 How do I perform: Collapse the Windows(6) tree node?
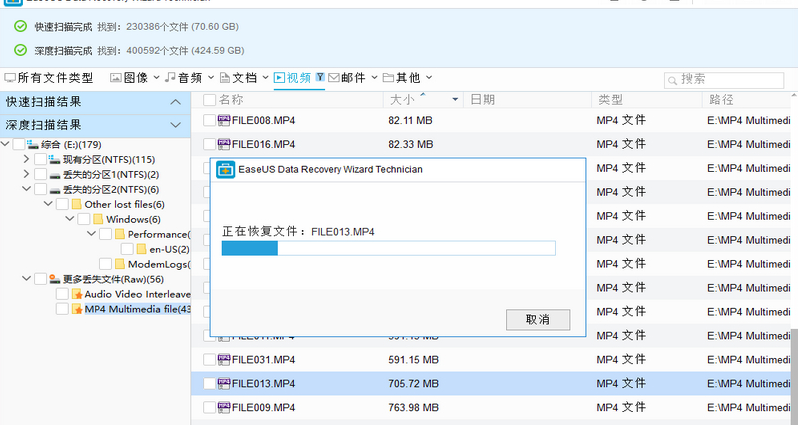(70, 219)
